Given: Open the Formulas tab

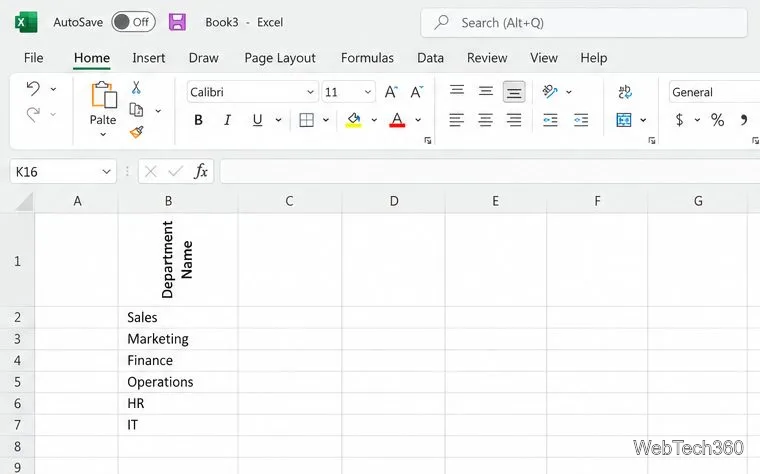Looking at the screenshot, I should click(x=367, y=58).
